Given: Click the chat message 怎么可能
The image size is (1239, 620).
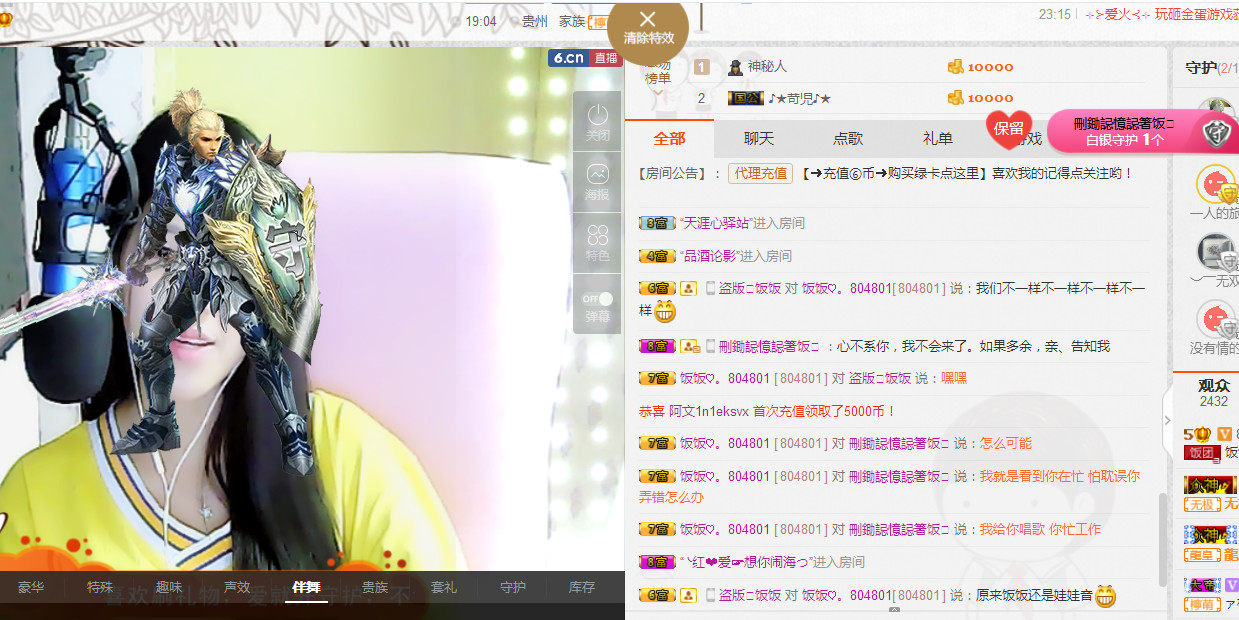Looking at the screenshot, I should (1006, 443).
